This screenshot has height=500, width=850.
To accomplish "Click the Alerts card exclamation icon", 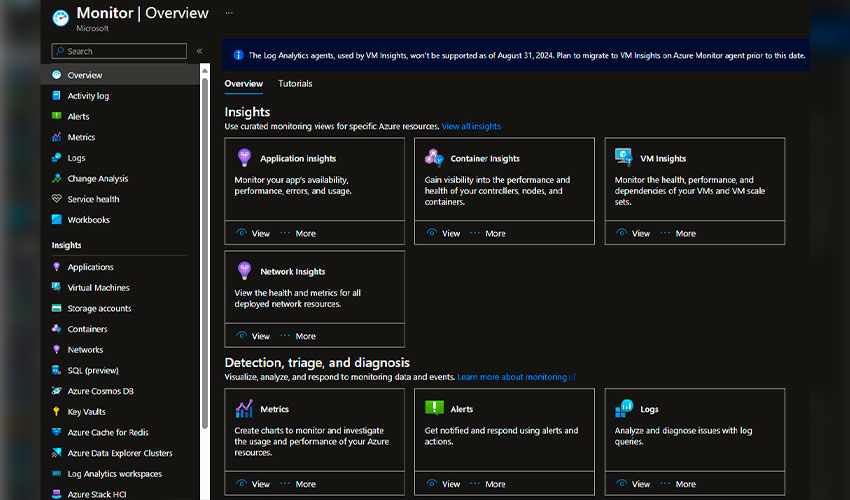I will [x=434, y=407].
